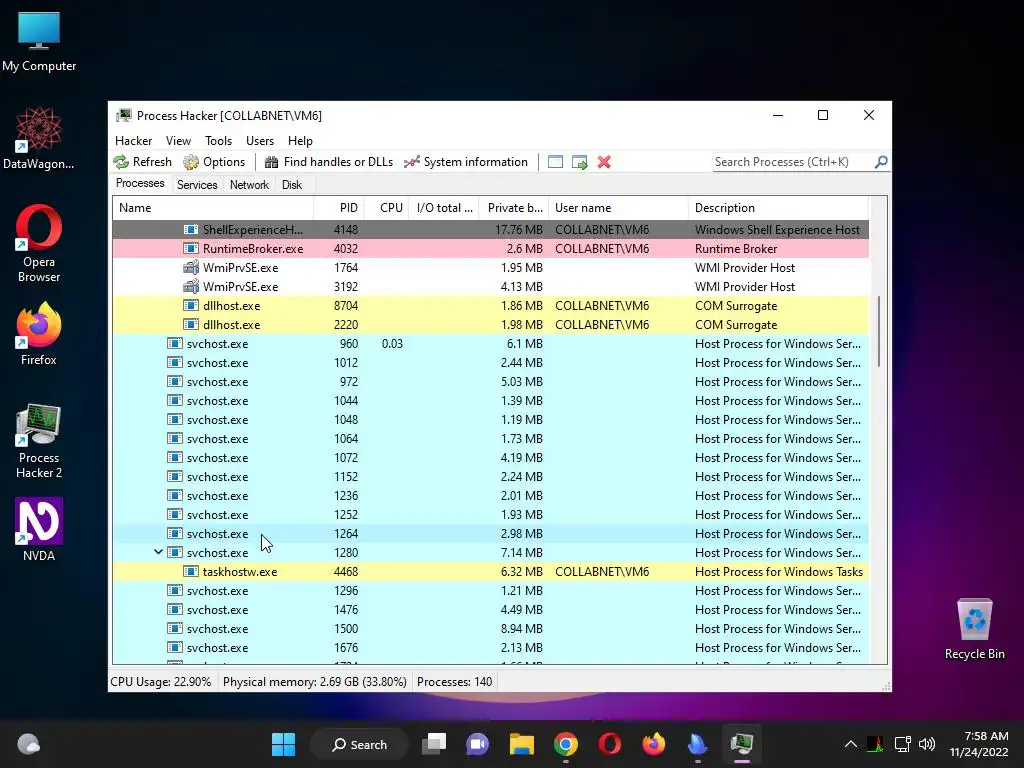Open Chrome from the taskbar
Image resolution: width=1024 pixels, height=768 pixels.
[566, 744]
